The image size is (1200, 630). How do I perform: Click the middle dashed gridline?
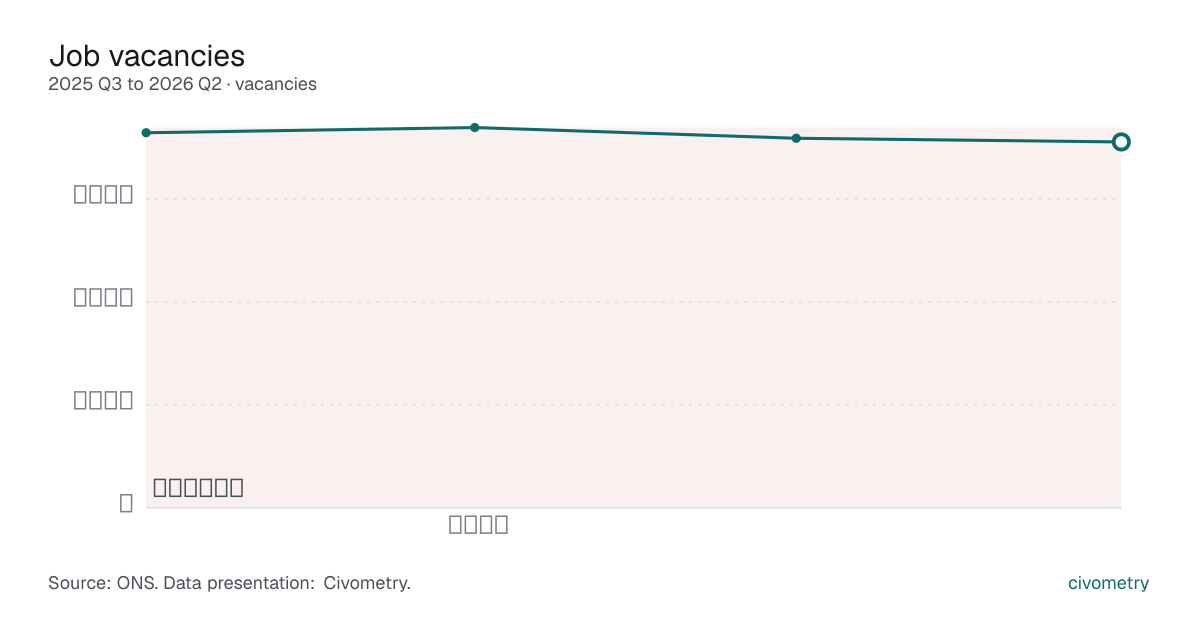[633, 302]
